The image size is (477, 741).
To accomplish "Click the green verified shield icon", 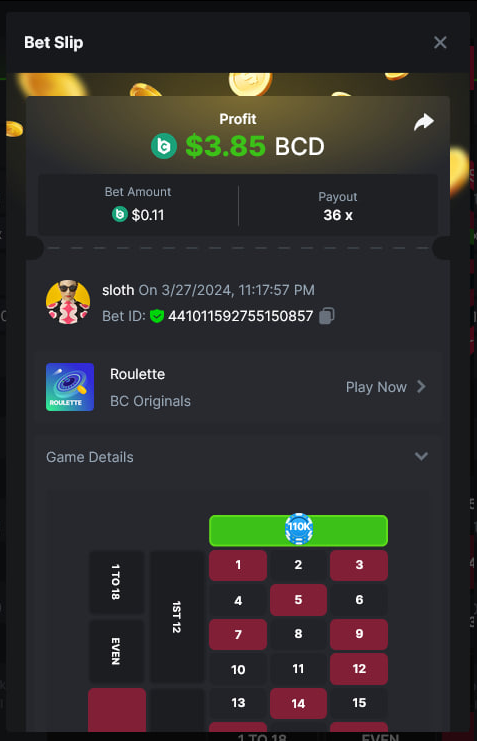I will tap(156, 316).
